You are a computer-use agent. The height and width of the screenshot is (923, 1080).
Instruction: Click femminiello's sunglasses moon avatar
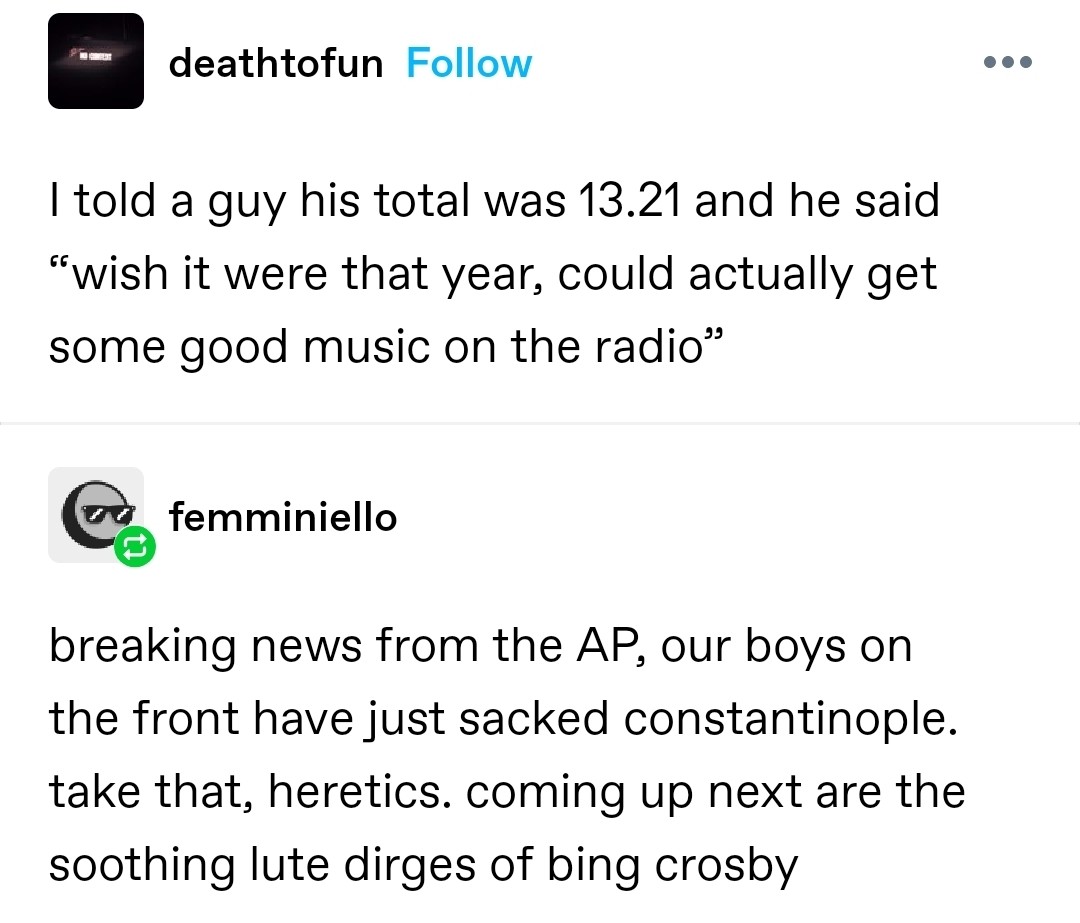coord(94,512)
